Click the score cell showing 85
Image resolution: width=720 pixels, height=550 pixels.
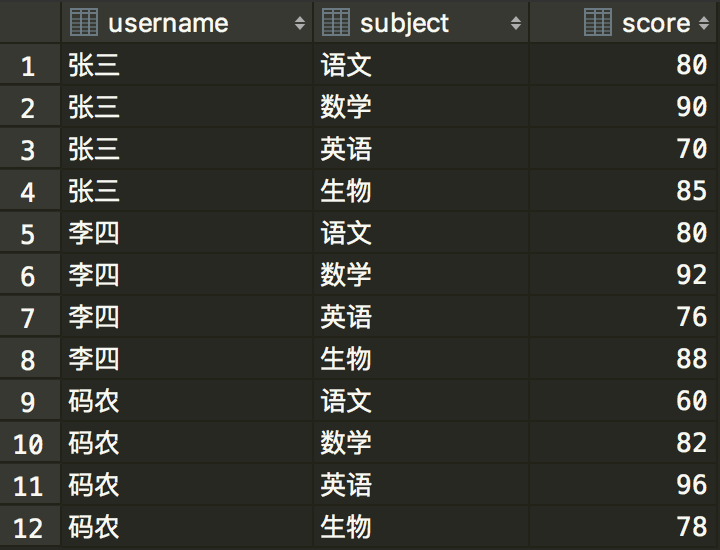(622, 191)
